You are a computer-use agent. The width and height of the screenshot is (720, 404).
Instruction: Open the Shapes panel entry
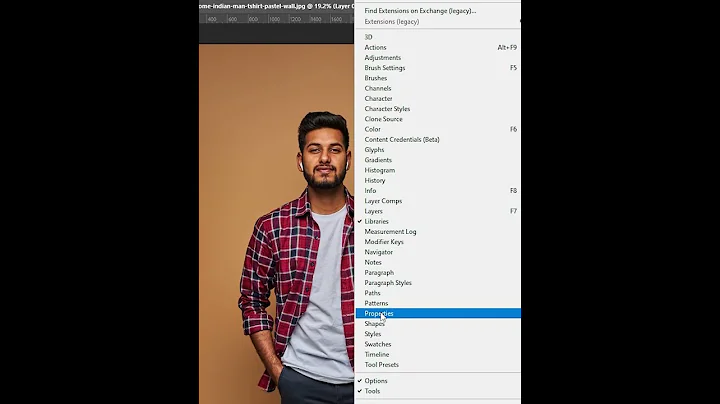pyautogui.click(x=438, y=324)
